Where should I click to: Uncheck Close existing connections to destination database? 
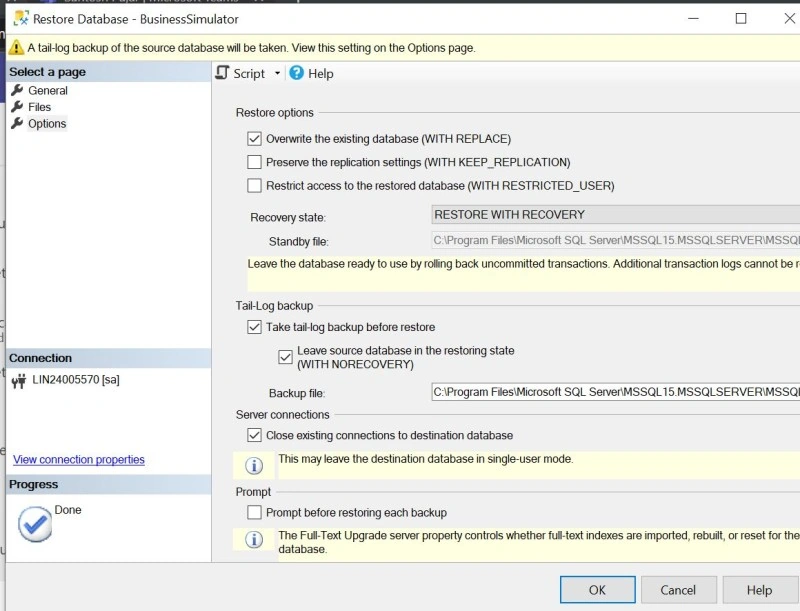click(254, 435)
